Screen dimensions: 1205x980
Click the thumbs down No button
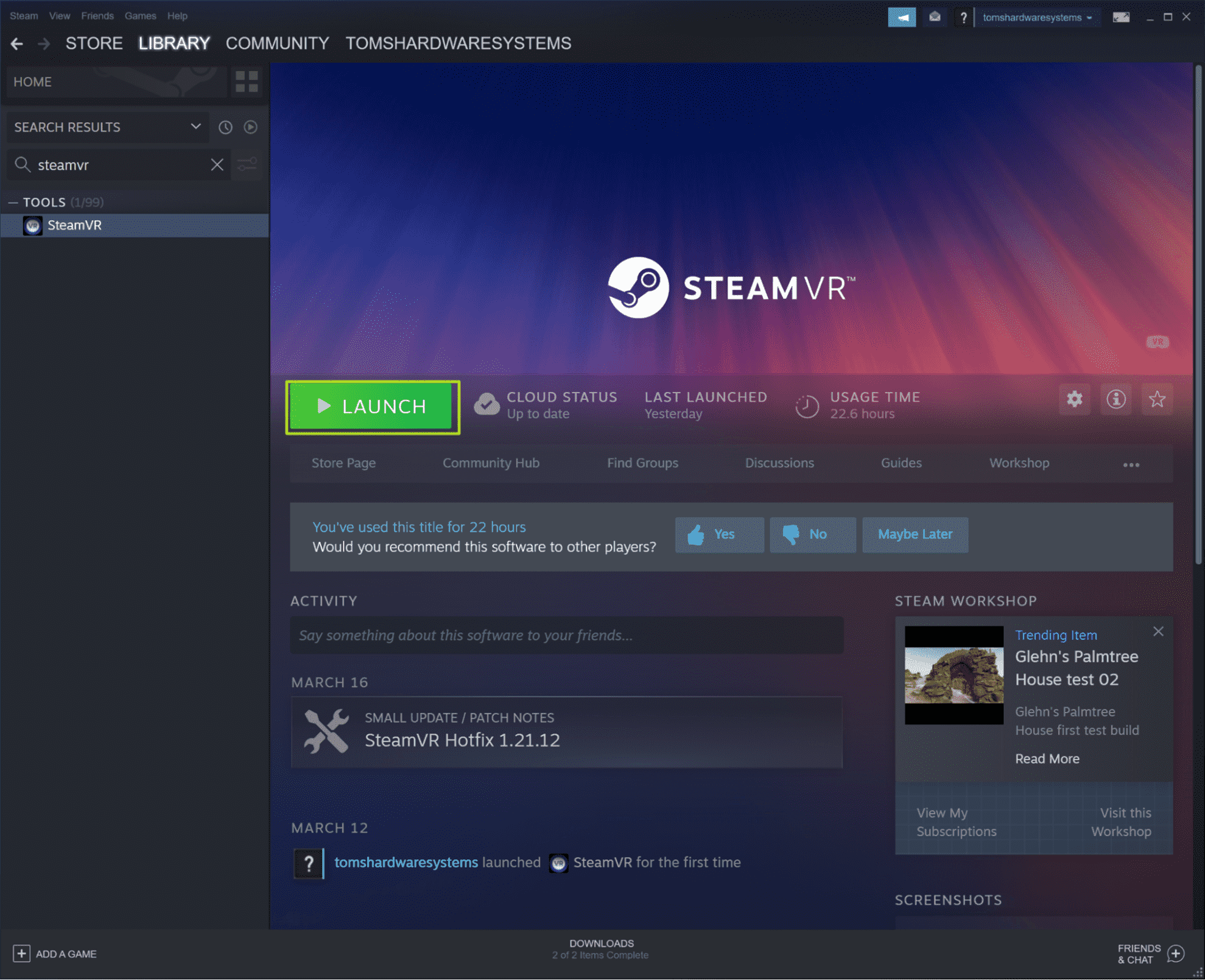(x=813, y=535)
